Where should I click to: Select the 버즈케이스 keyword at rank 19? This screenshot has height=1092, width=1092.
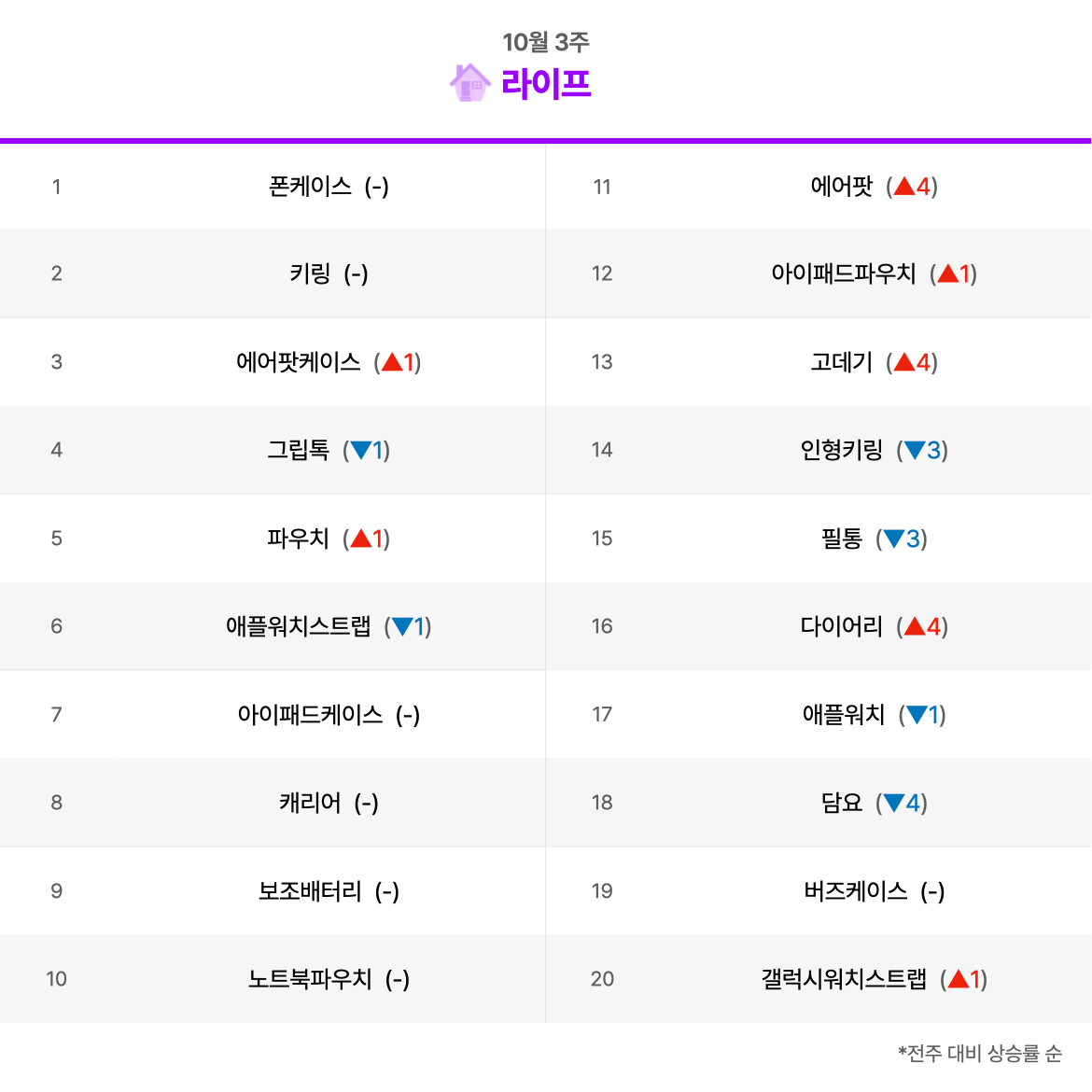pos(856,891)
